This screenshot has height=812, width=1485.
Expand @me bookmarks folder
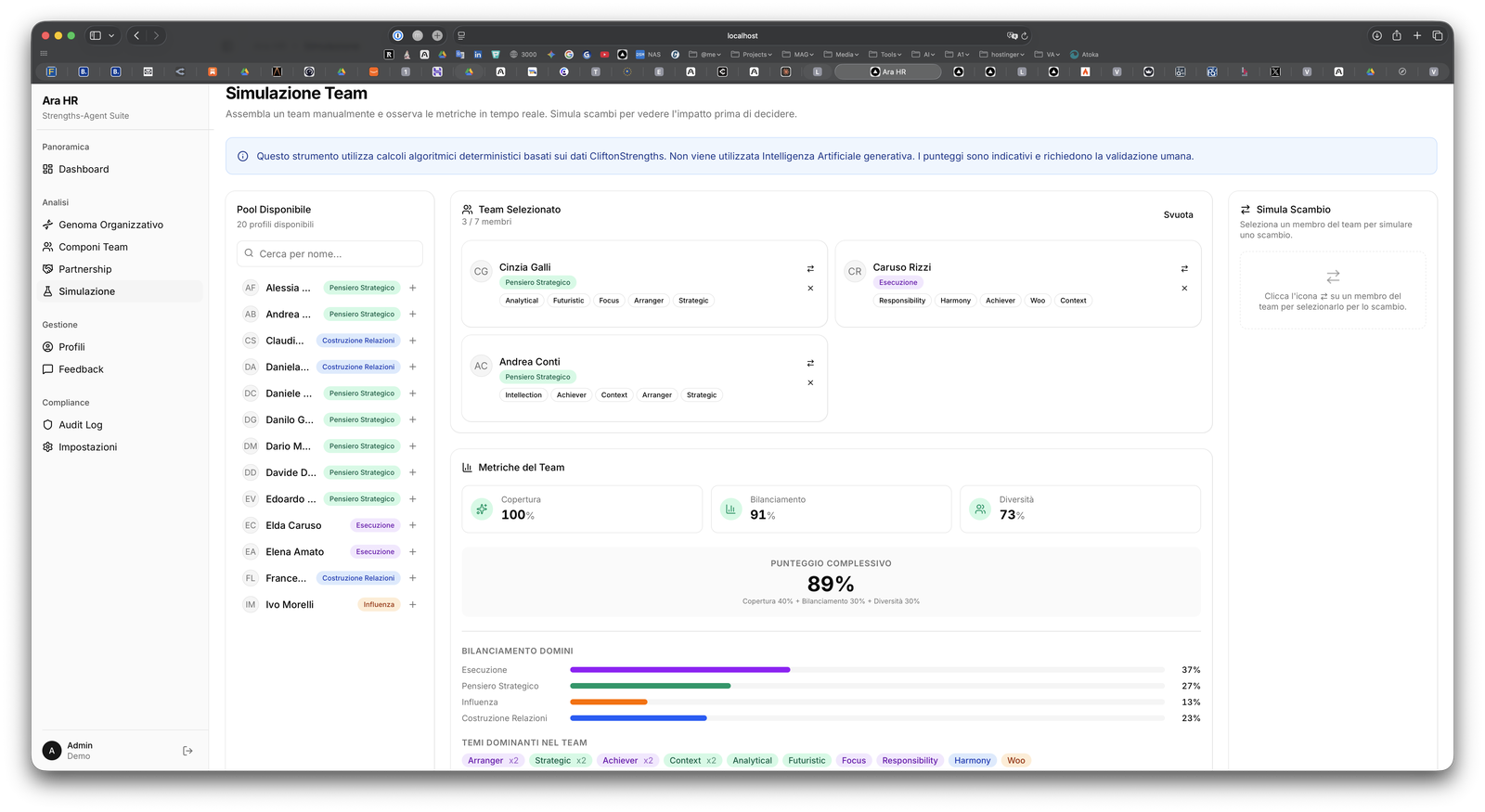click(705, 55)
